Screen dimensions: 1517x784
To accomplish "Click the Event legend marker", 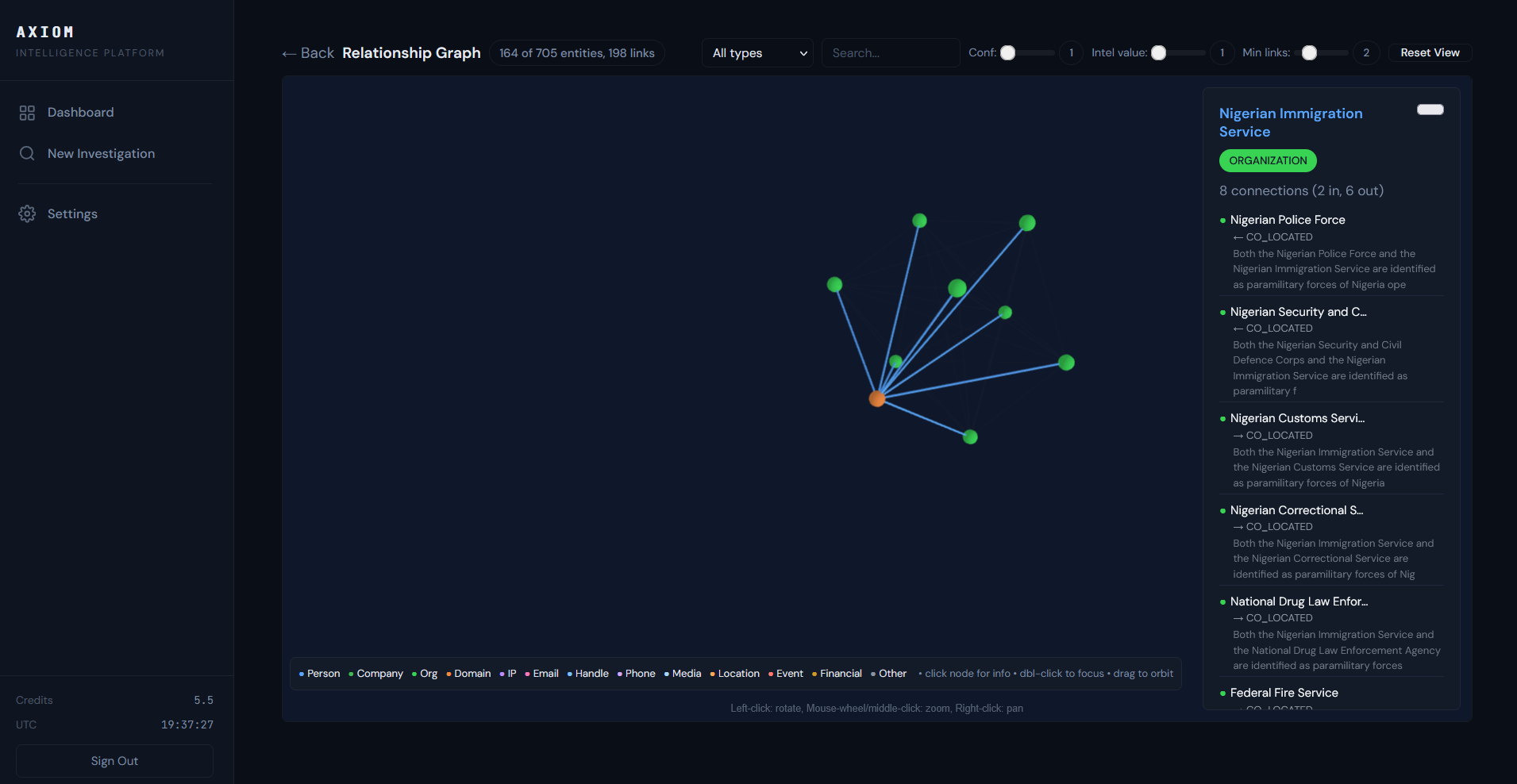I will [772, 673].
